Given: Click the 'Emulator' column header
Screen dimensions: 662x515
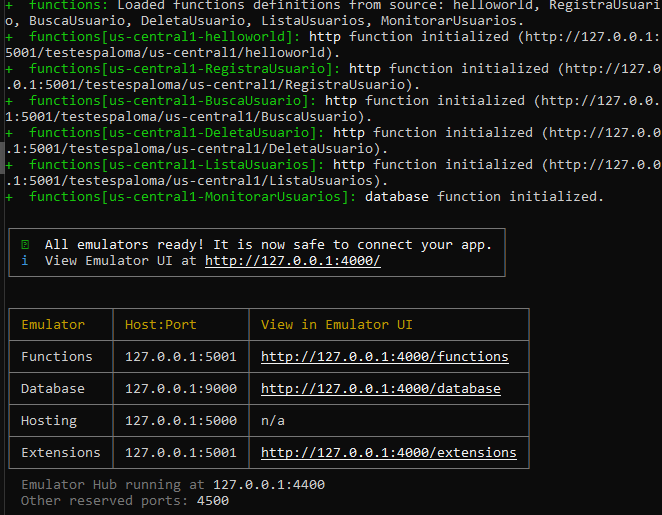Looking at the screenshot, I should point(53,325).
